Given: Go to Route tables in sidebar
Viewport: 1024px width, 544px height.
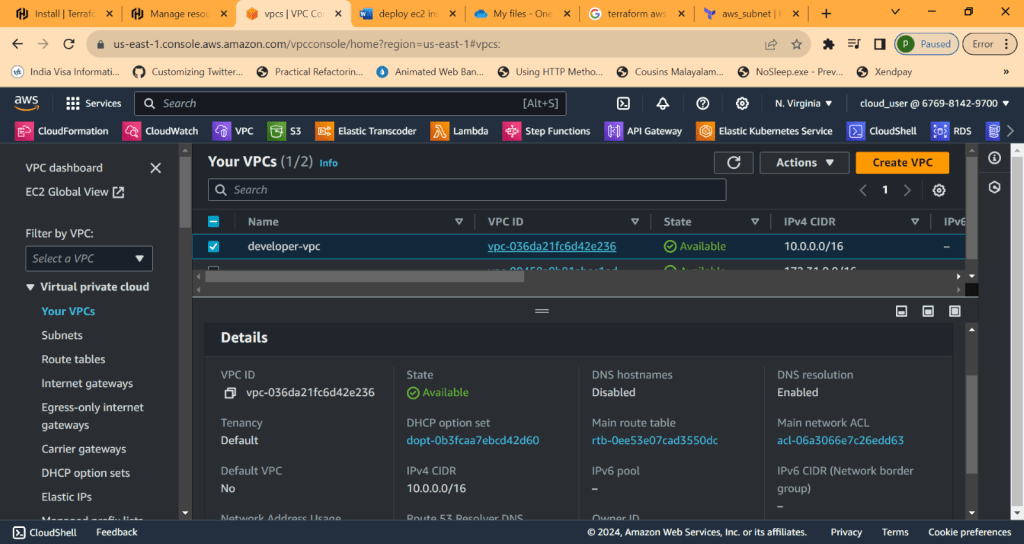Looking at the screenshot, I should (x=73, y=359).
